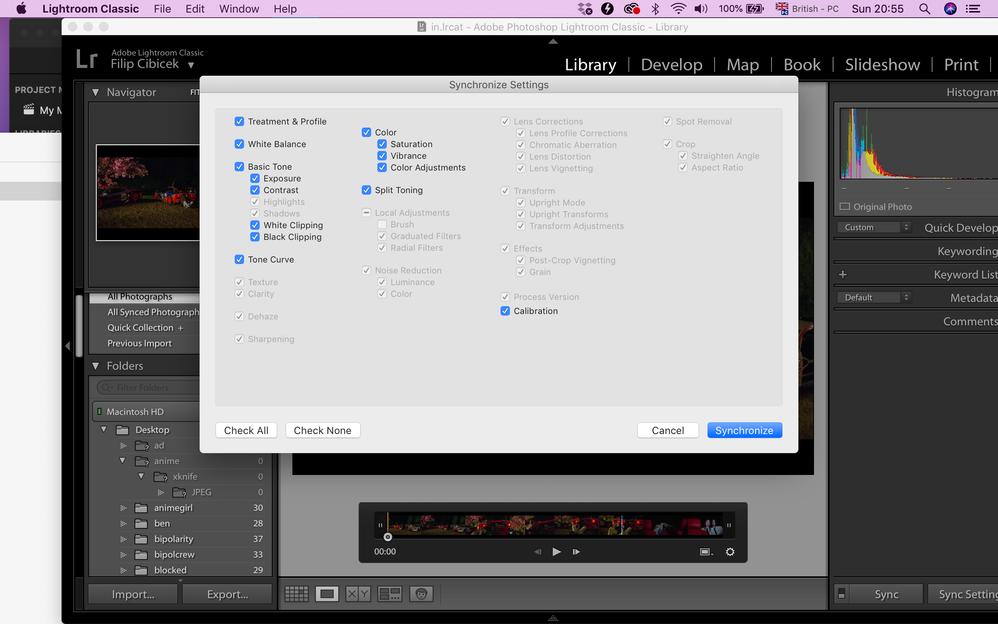This screenshot has width=998, height=624.
Task: Collapse the Navigator panel triangle
Action: pyautogui.click(x=95, y=92)
